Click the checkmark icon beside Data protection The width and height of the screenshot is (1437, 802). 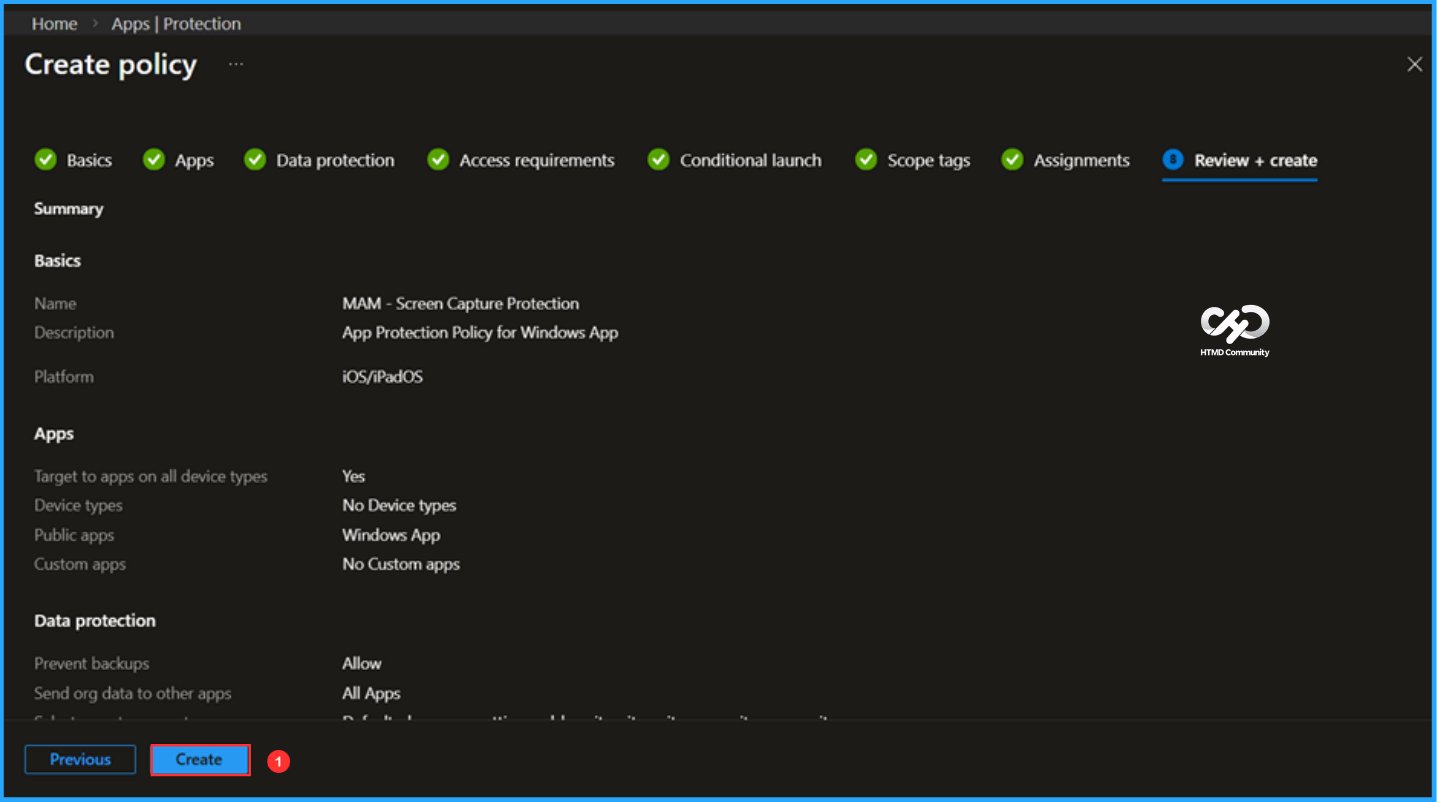(x=255, y=160)
